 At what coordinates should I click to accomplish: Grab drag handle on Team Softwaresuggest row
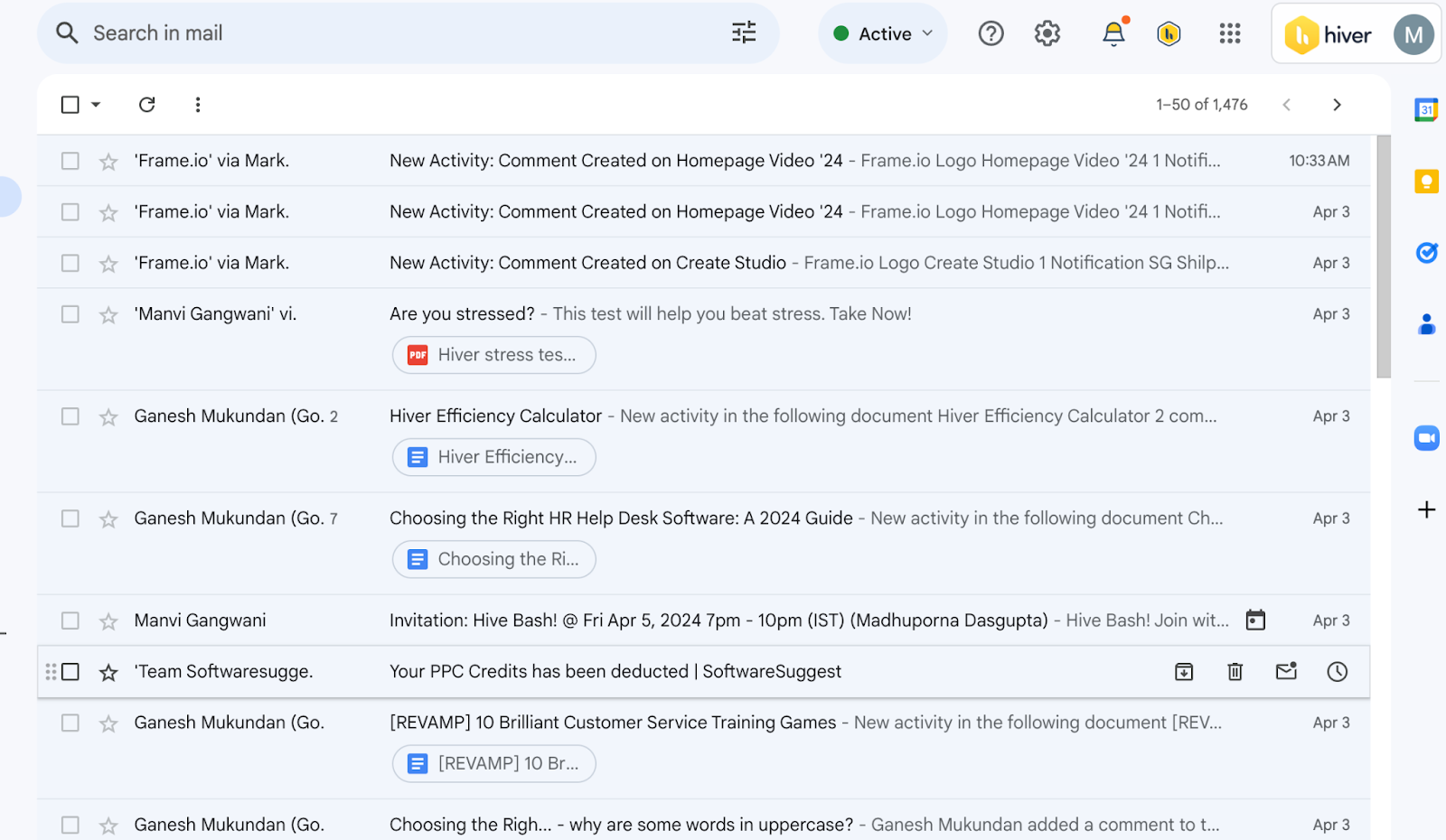[x=51, y=672]
